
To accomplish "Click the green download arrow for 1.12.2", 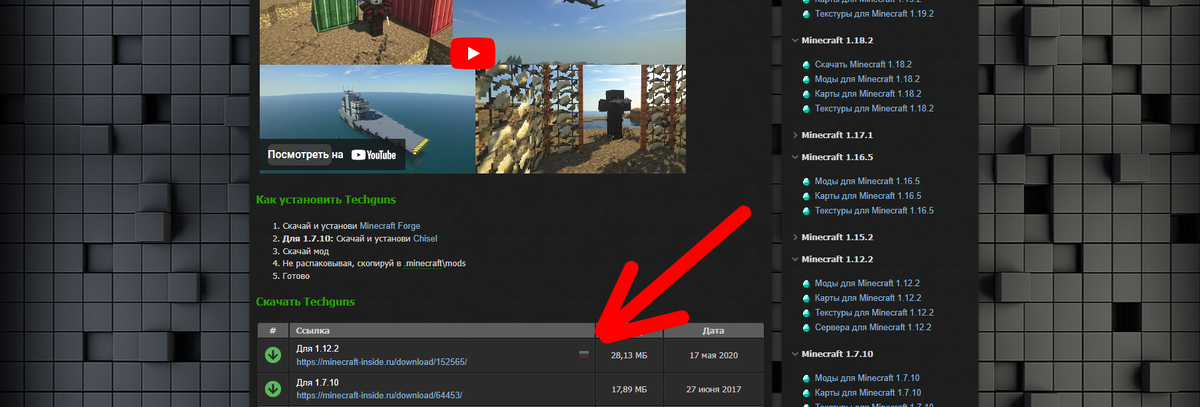I will pyautogui.click(x=272, y=355).
